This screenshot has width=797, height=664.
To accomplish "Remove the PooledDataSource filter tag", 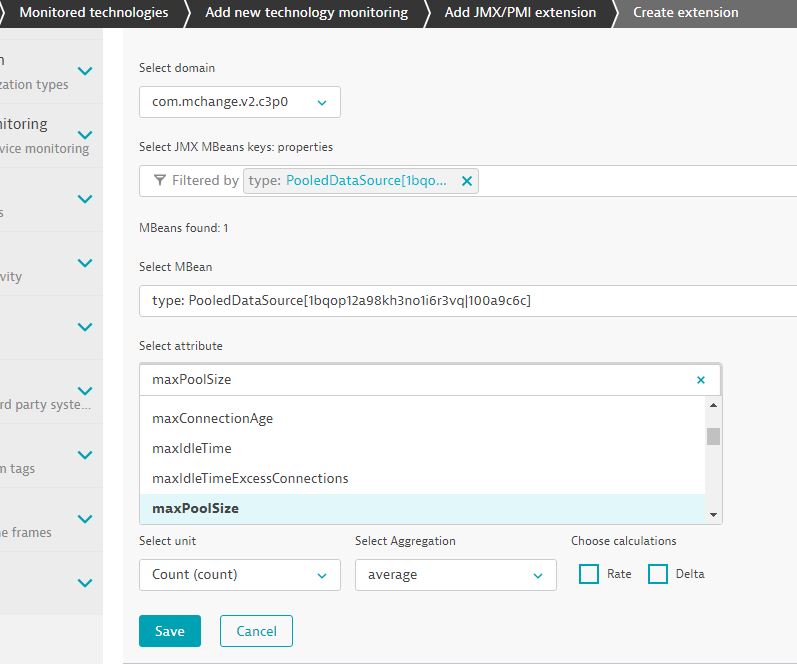I will tap(466, 181).
